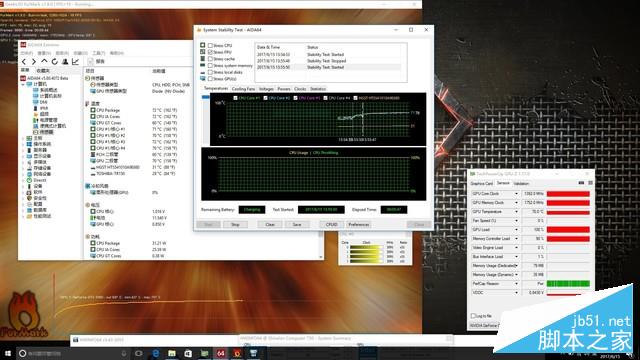The width and height of the screenshot is (640, 360).
Task: Open GPU Memory Clock sensor dropdown
Action: 516,203
